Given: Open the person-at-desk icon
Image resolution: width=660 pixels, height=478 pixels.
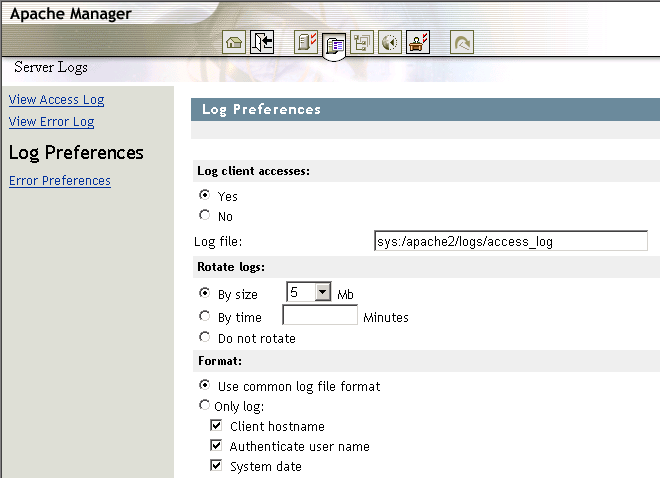Looking at the screenshot, I should 418,43.
